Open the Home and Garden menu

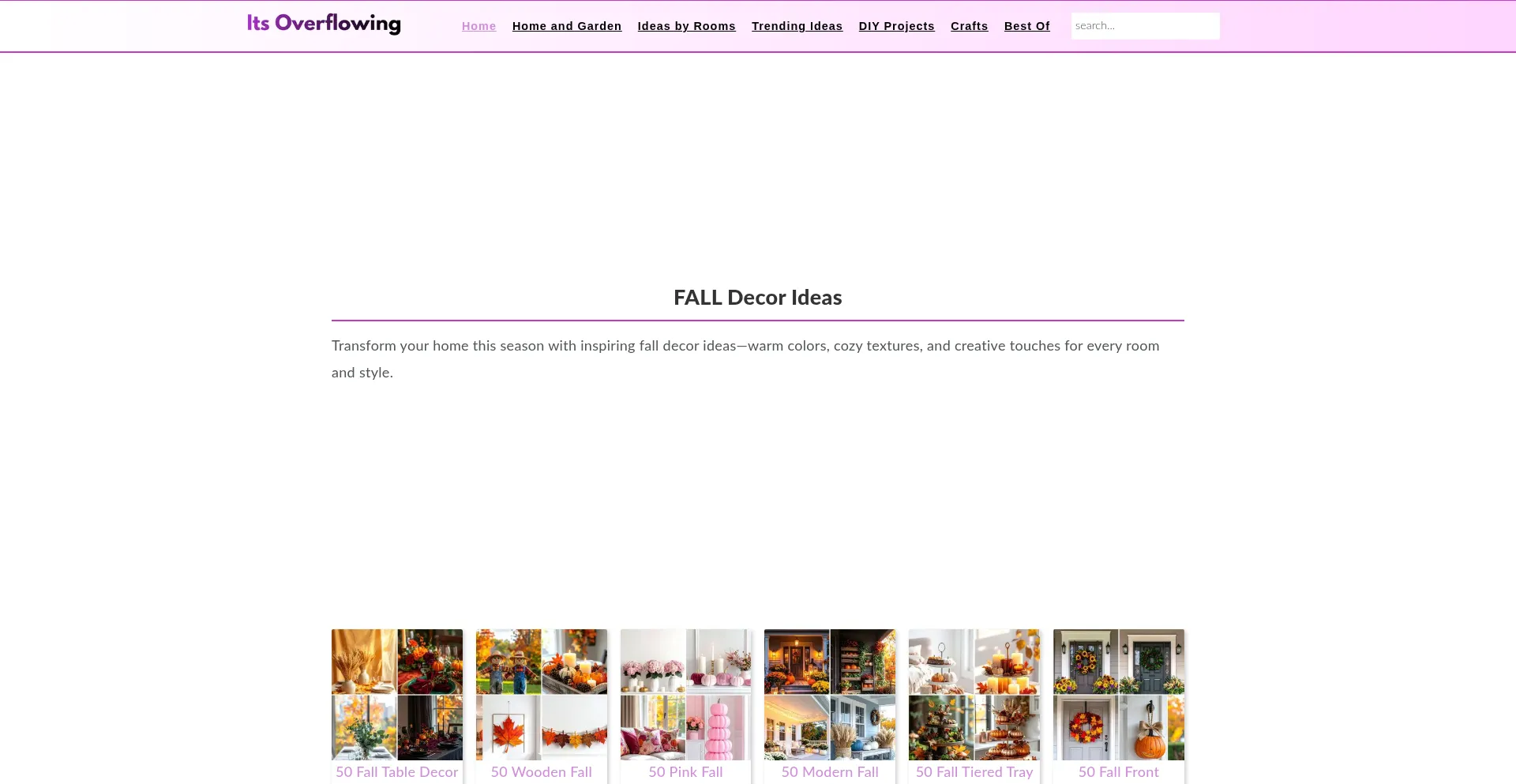point(567,26)
